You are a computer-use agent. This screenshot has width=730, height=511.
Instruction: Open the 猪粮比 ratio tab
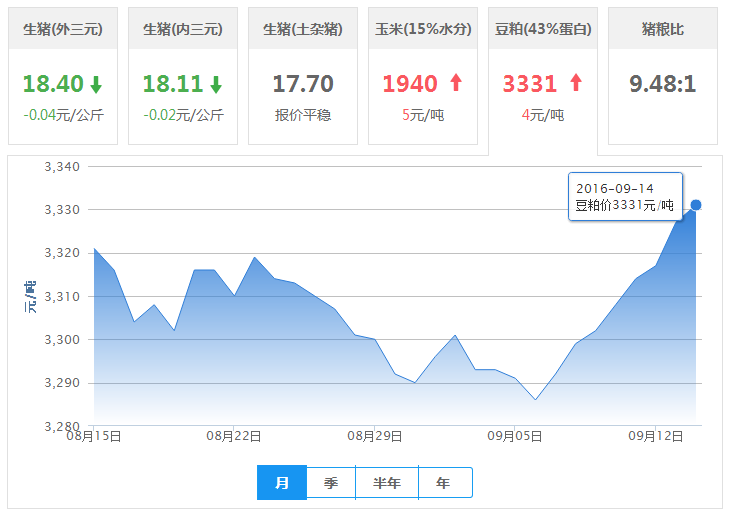[x=663, y=76]
